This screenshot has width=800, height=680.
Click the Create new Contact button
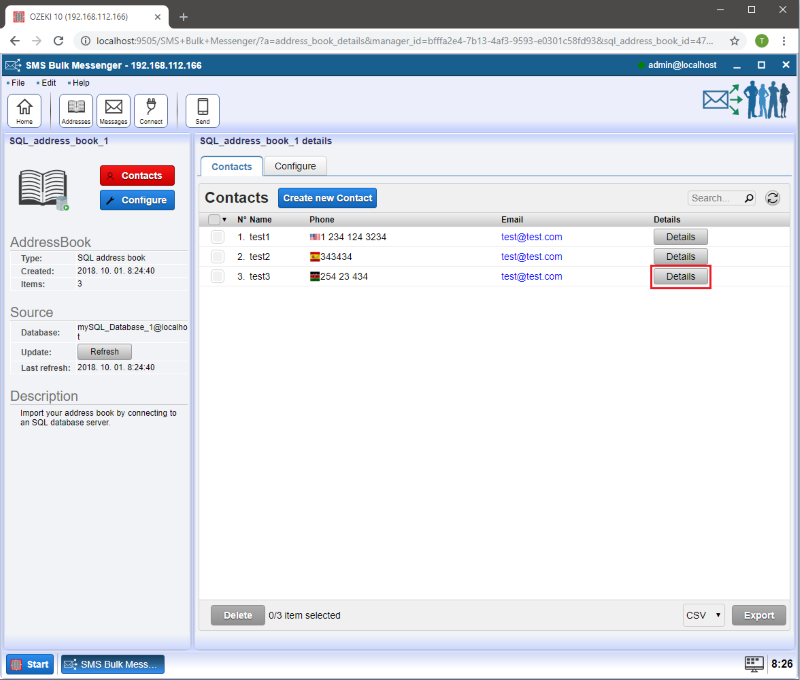(x=327, y=198)
